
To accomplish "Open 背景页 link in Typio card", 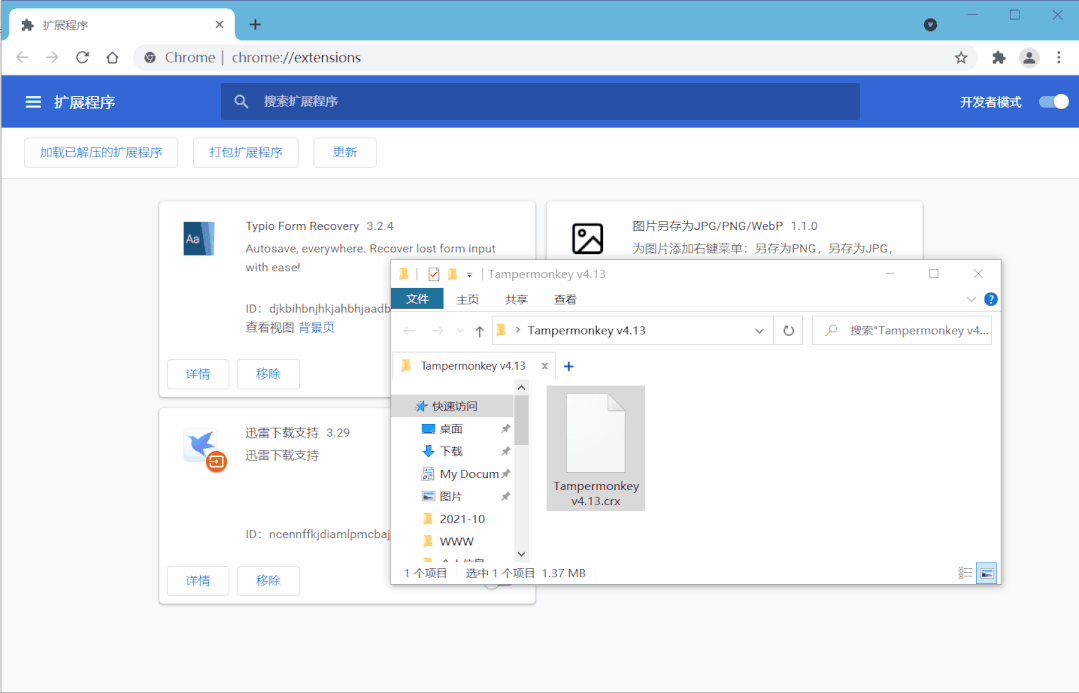I will [317, 328].
